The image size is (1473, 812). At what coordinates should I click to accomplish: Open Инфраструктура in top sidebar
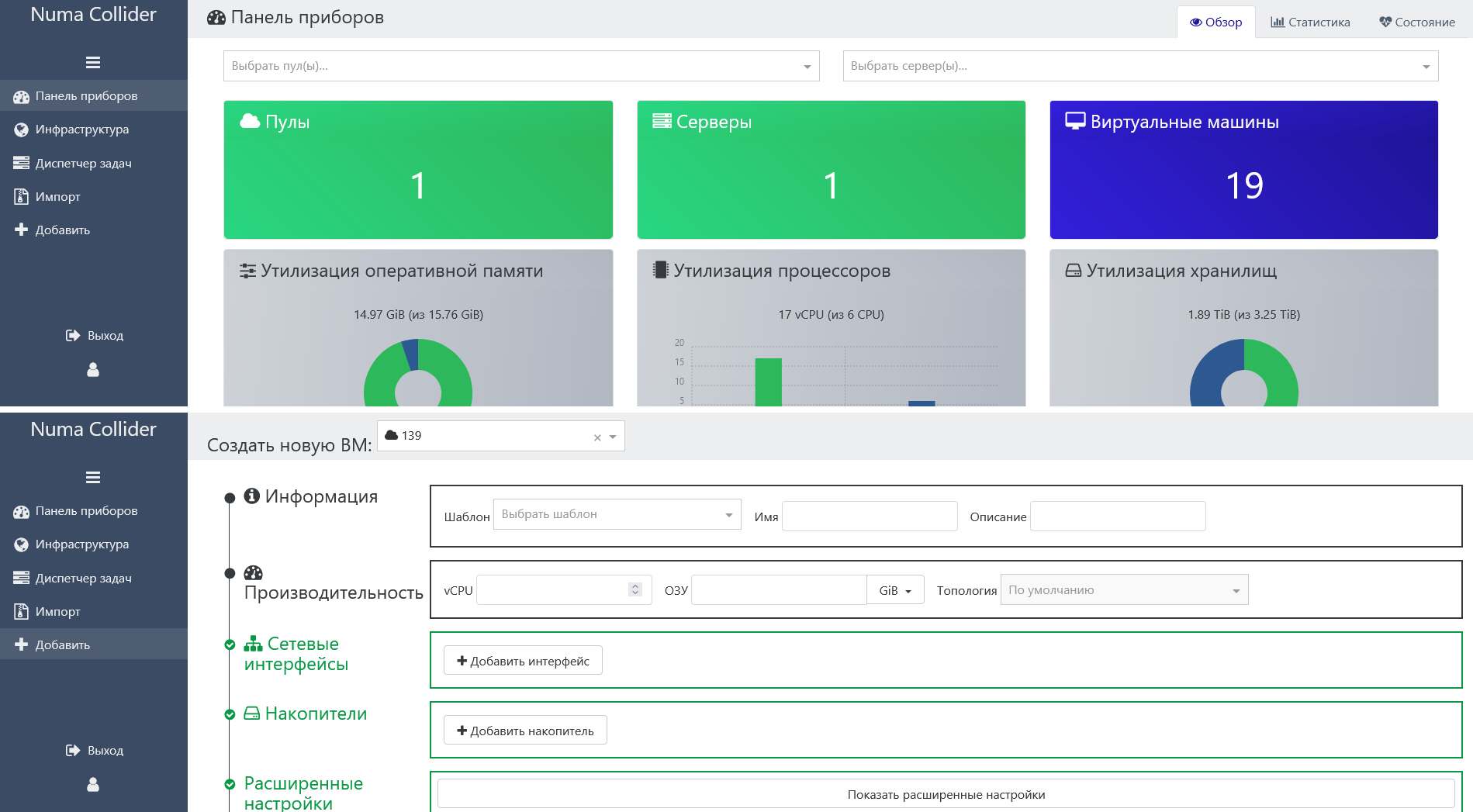click(x=93, y=130)
